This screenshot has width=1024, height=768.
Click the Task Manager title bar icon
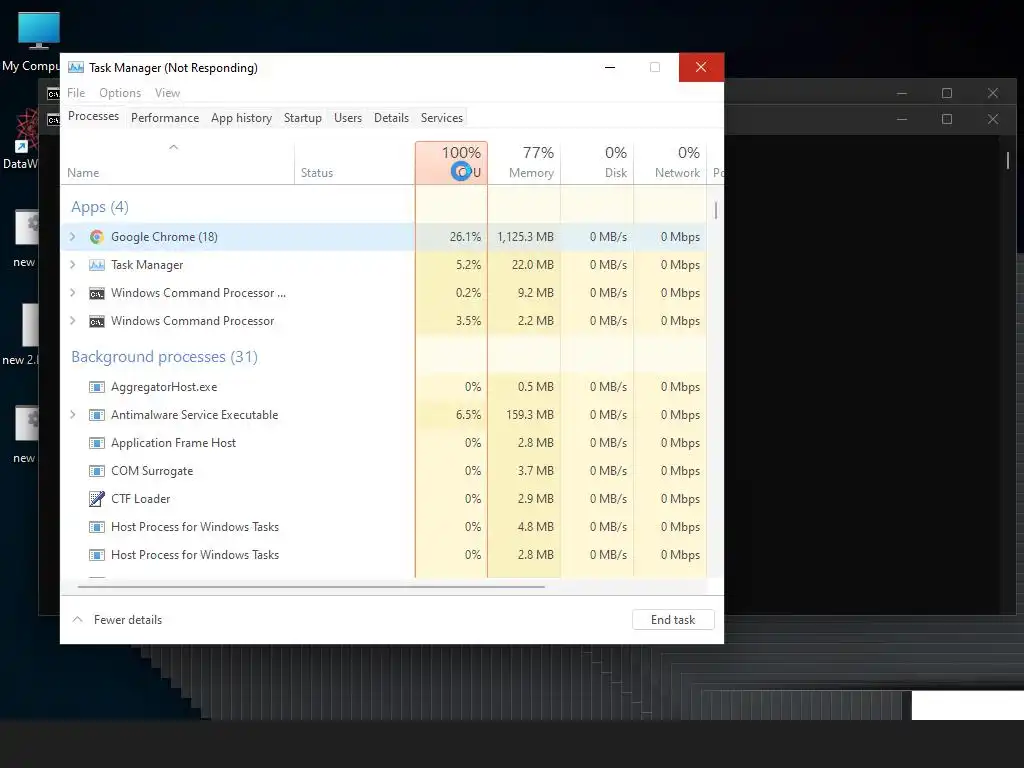pos(76,67)
